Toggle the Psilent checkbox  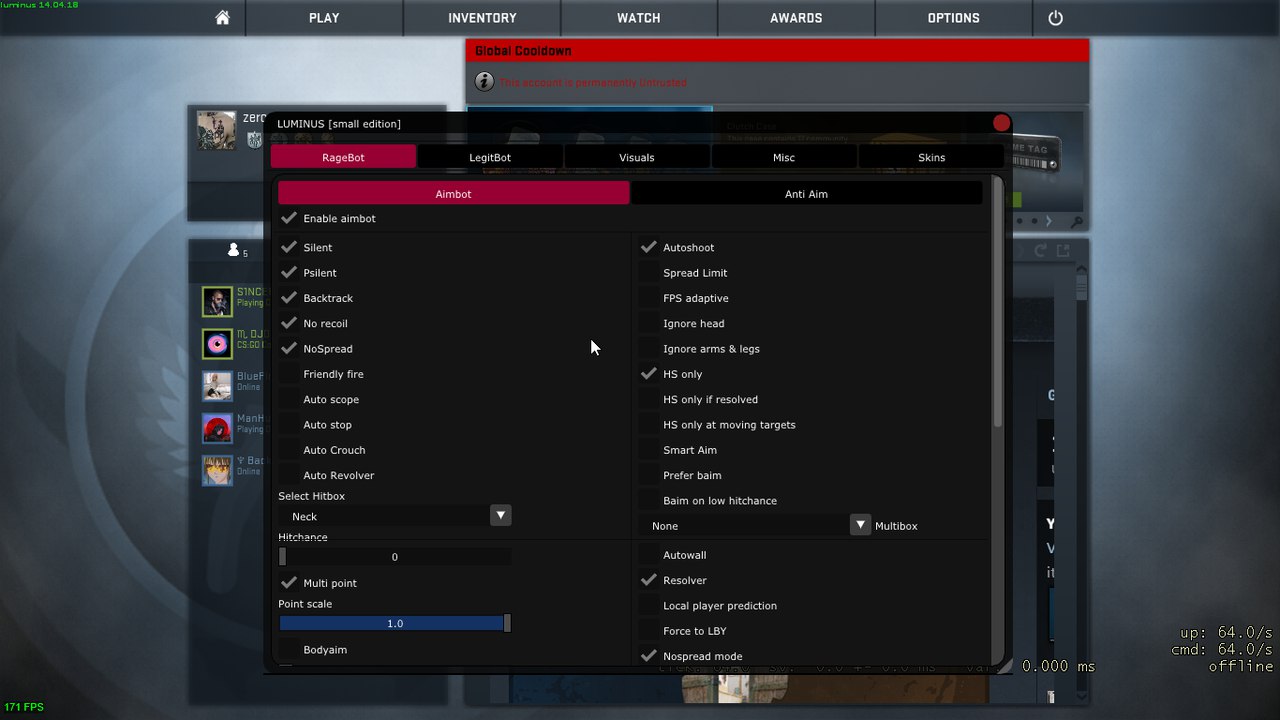coord(289,272)
